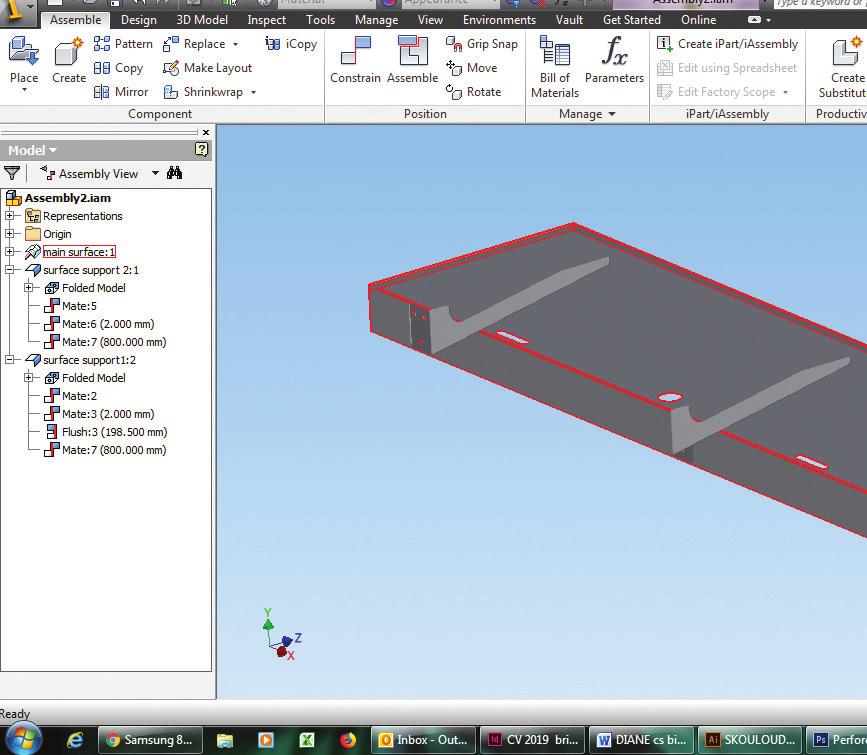Expand the Origin folder node
Screen dimensions: 867x755
(9, 233)
